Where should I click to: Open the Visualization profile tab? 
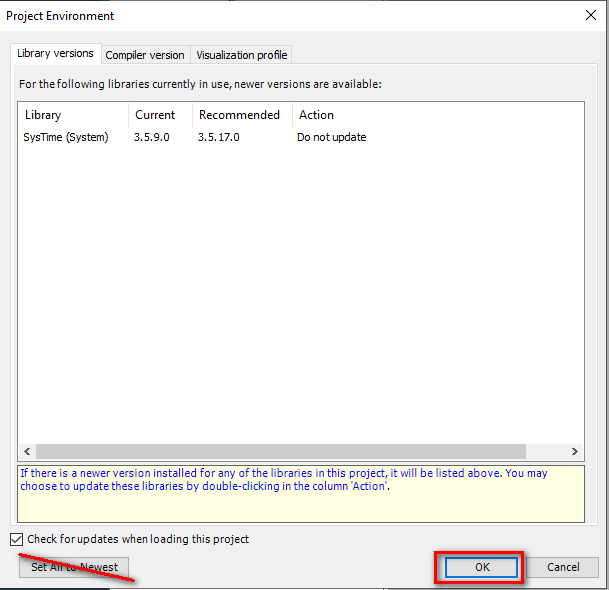(x=241, y=55)
